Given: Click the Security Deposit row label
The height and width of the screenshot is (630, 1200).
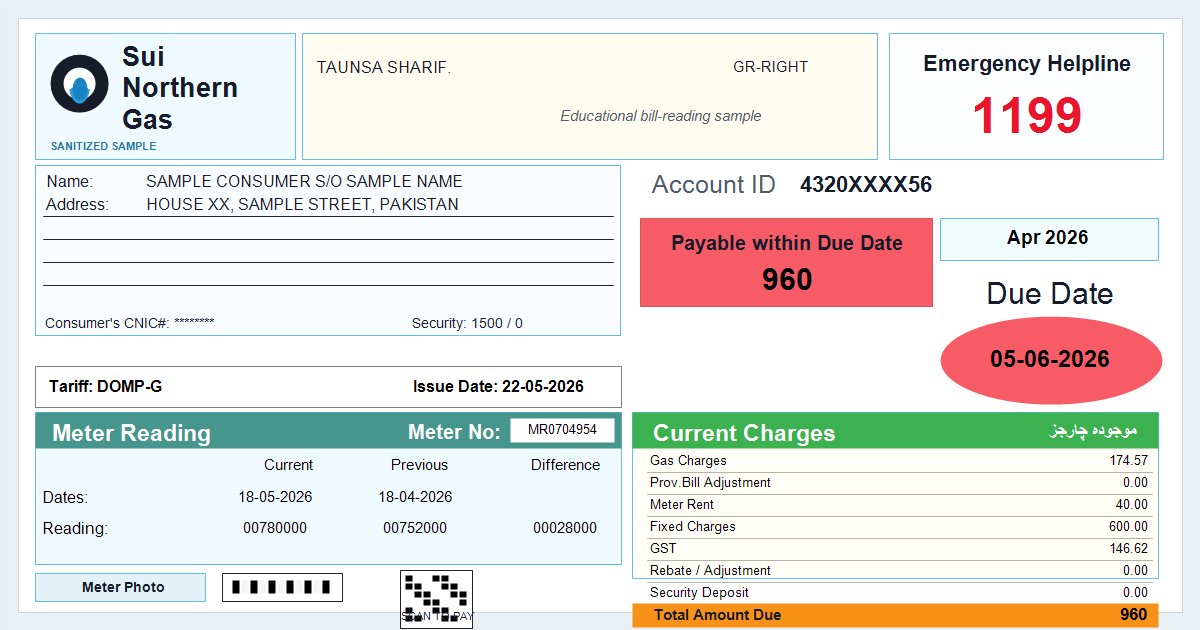Looking at the screenshot, I should [x=699, y=593].
